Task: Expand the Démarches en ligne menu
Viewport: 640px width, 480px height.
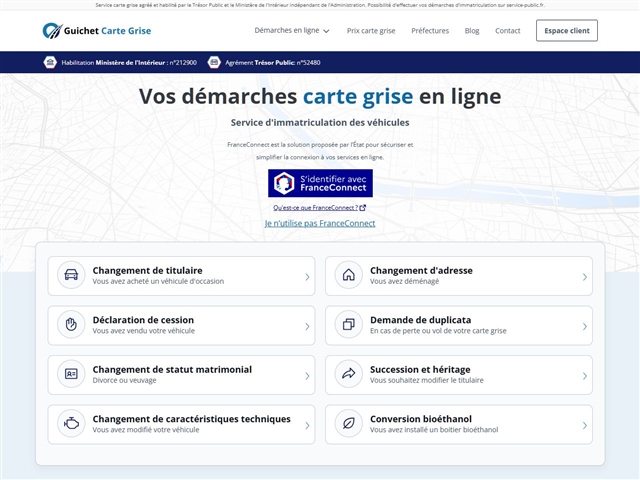Action: click(291, 31)
